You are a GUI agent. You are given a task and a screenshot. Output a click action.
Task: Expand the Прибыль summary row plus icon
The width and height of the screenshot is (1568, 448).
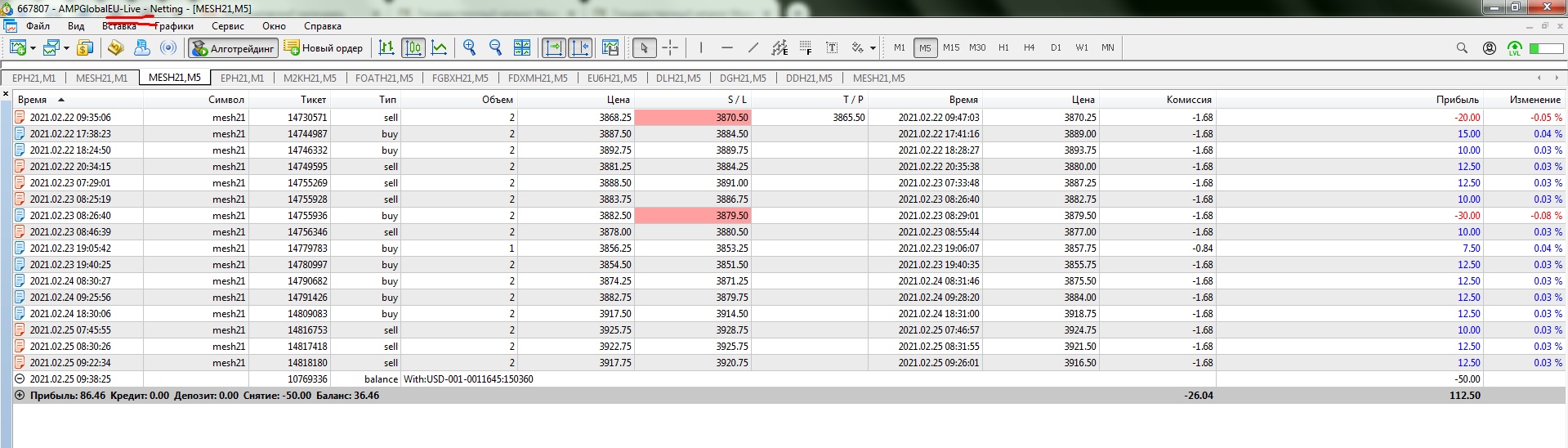[x=20, y=396]
